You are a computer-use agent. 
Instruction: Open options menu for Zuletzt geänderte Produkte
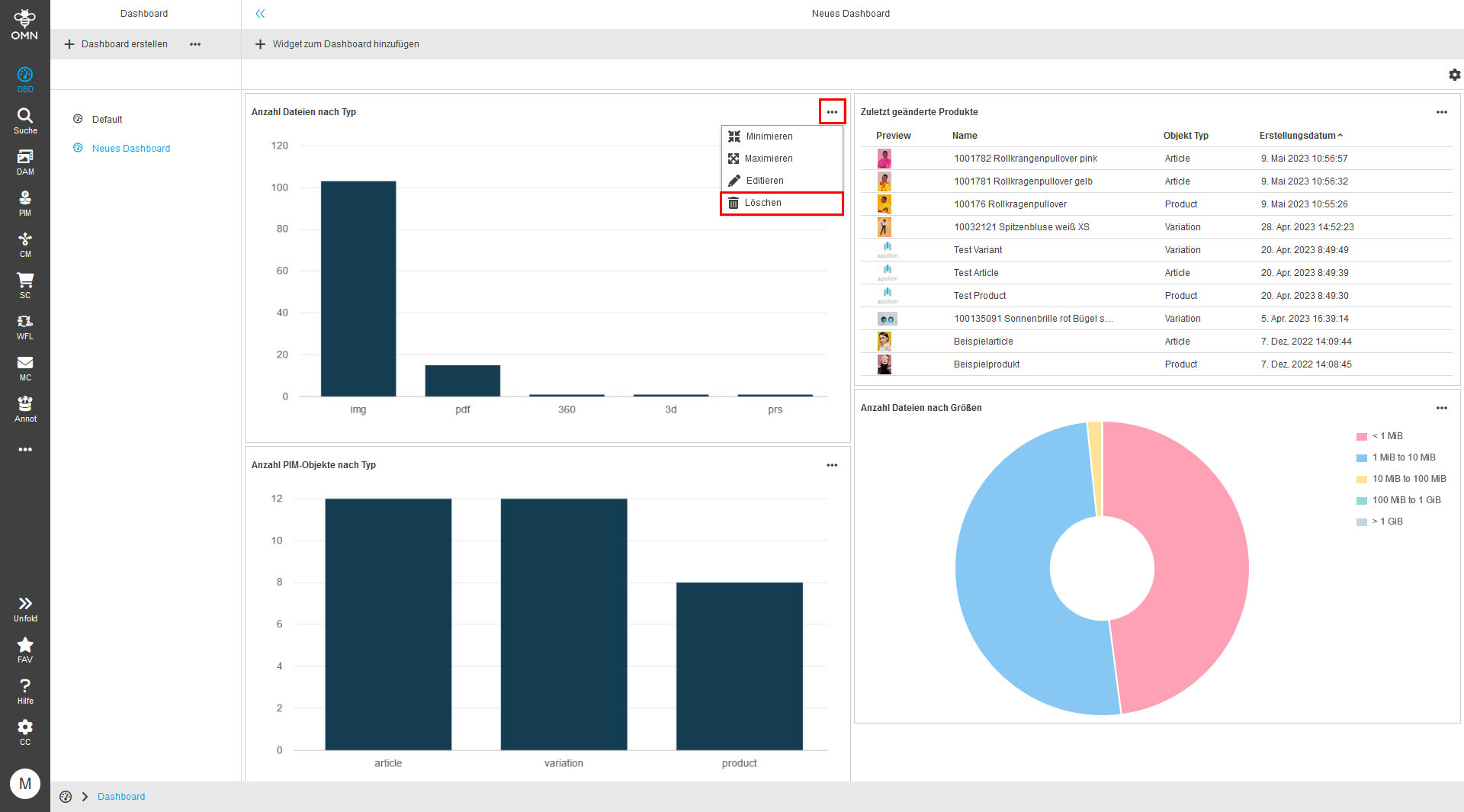[x=1441, y=112]
